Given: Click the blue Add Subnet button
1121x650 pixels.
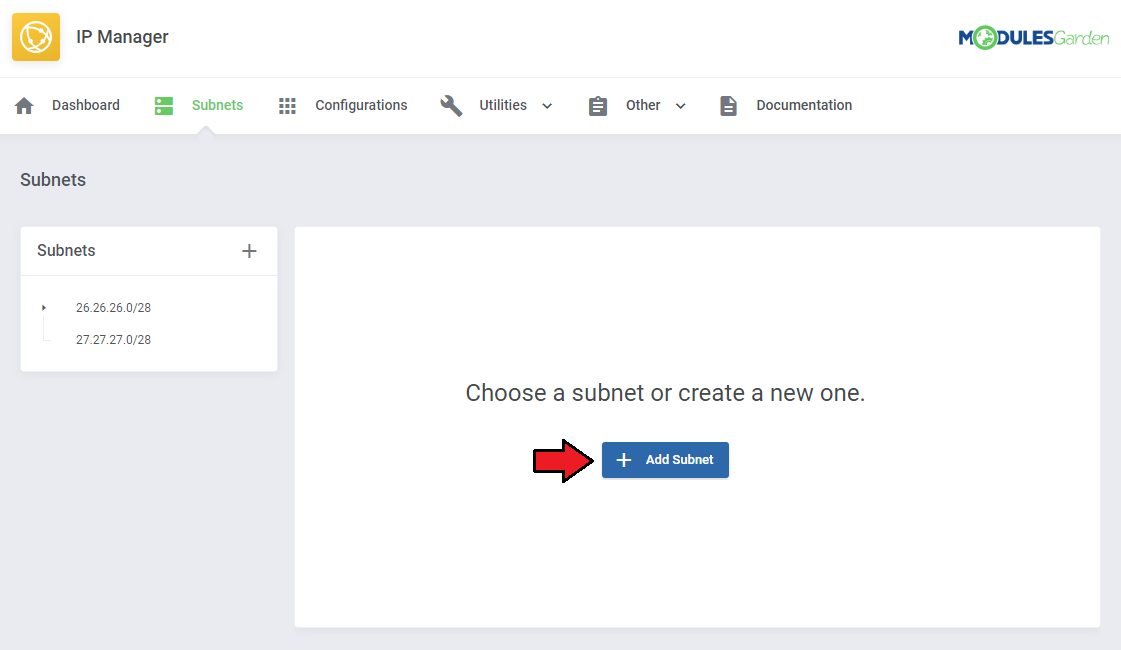Looking at the screenshot, I should pos(665,460).
